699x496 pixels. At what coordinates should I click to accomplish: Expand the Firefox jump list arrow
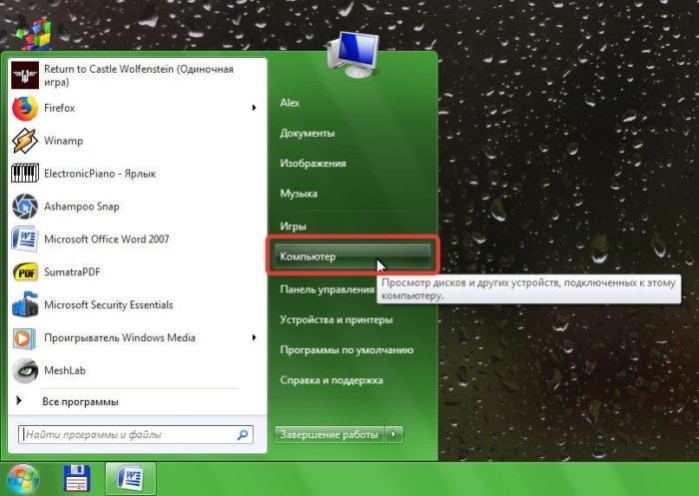coord(254,108)
